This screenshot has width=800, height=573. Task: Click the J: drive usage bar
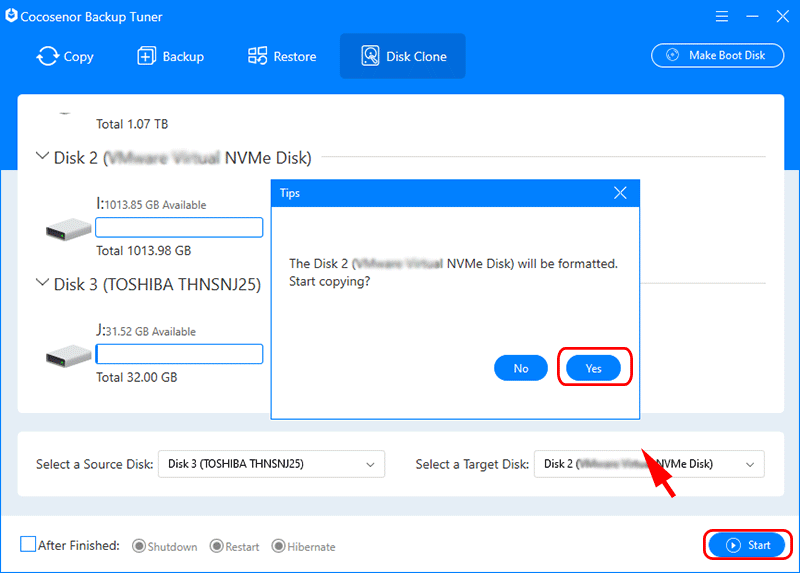tap(179, 354)
